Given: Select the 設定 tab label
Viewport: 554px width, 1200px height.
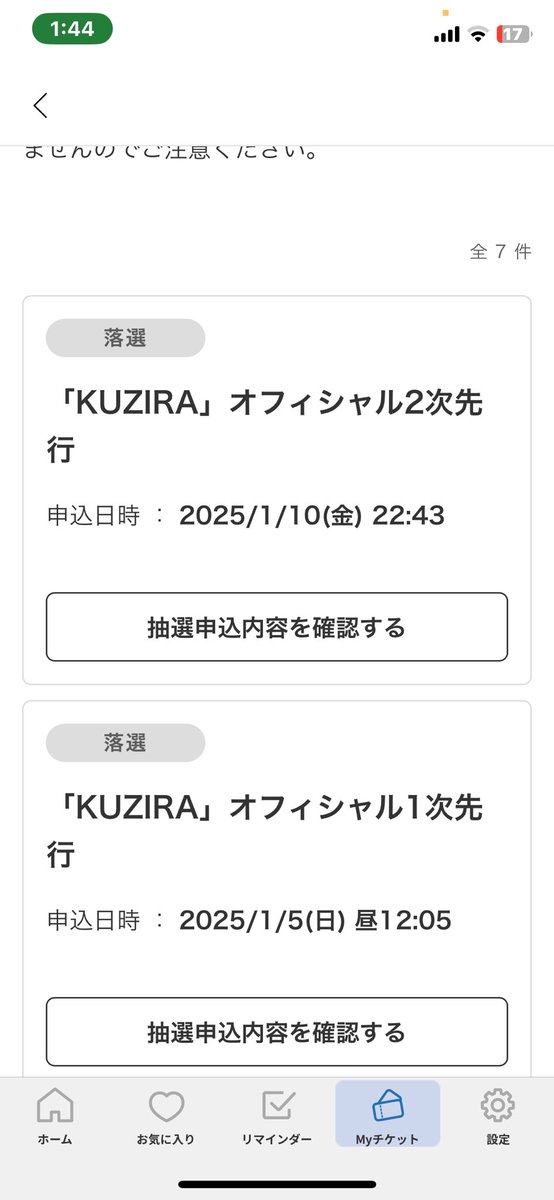Looking at the screenshot, I should click(x=498, y=1139).
